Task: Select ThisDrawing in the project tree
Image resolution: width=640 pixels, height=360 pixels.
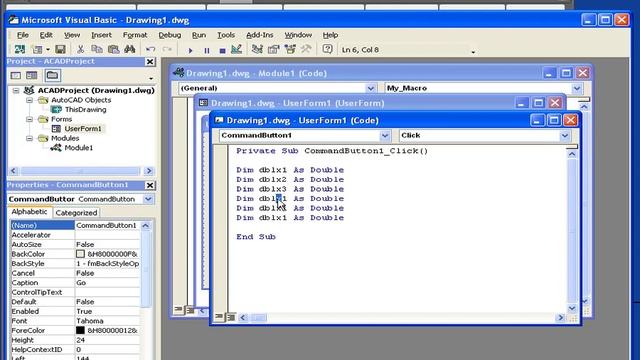Action: (85, 109)
